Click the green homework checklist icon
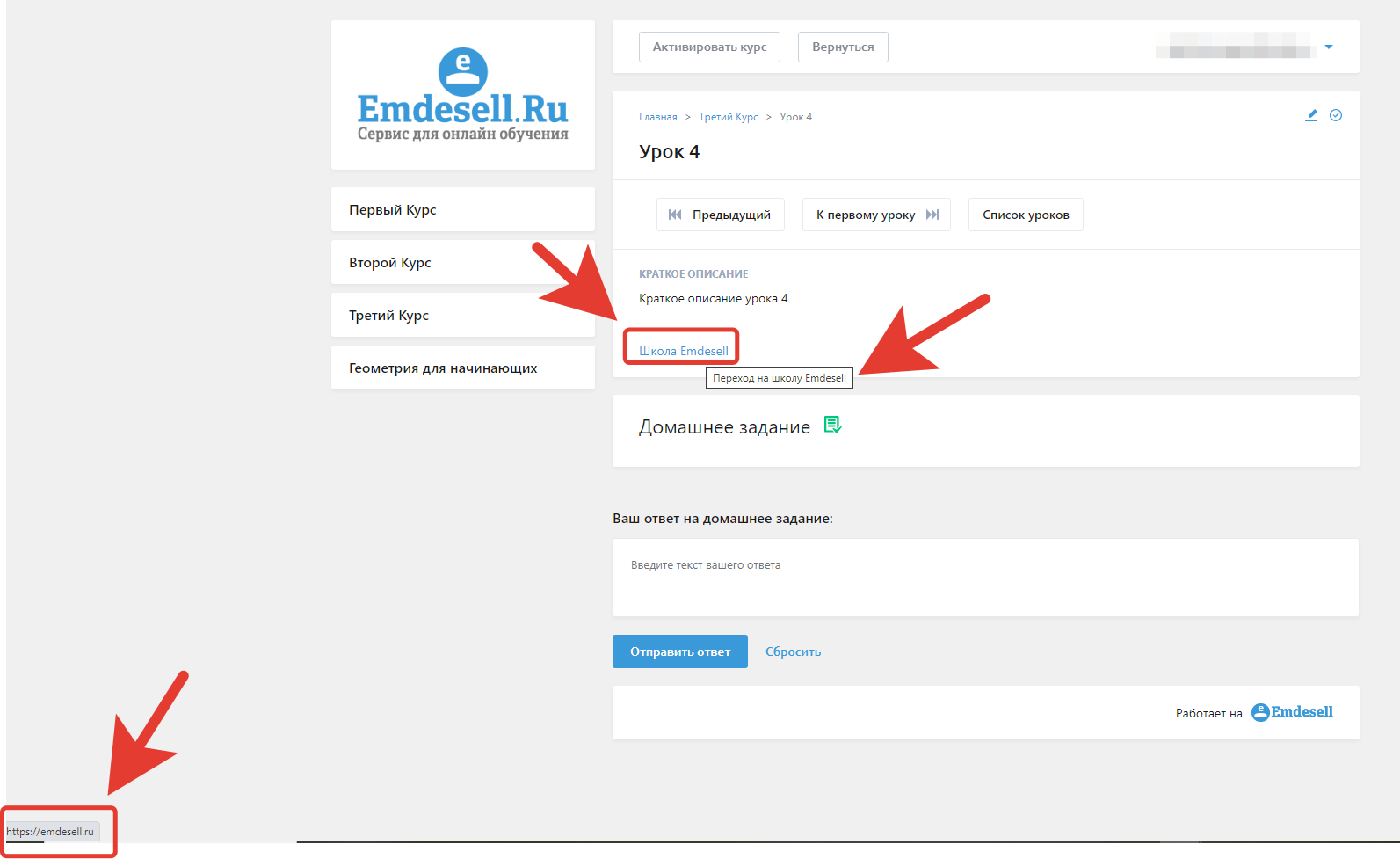Image resolution: width=1400 pixels, height=859 pixels. (832, 426)
